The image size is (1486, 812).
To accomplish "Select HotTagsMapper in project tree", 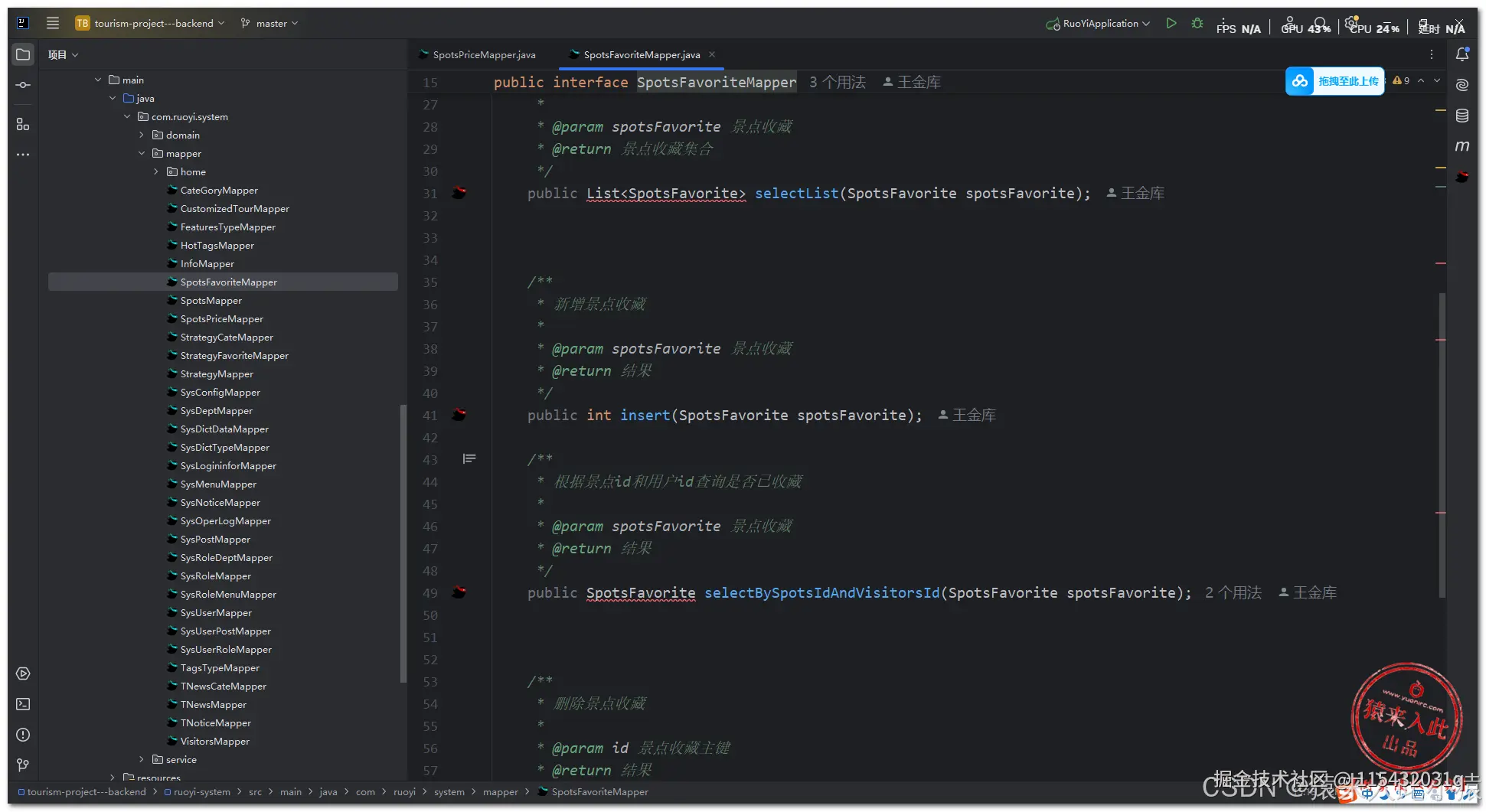I will point(217,245).
